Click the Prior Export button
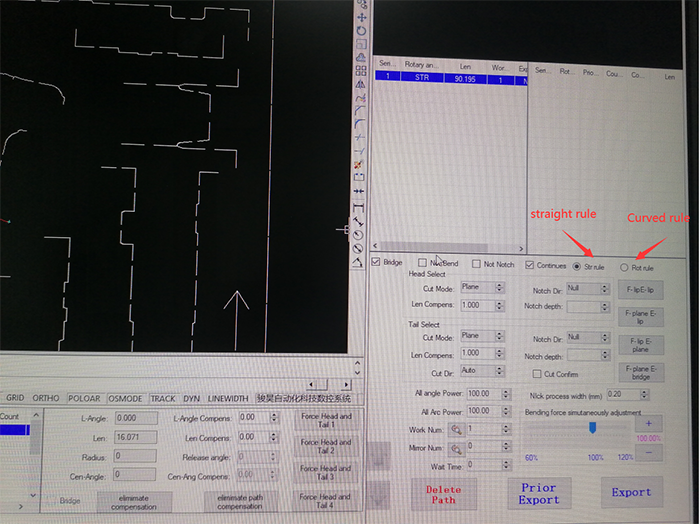The image size is (700, 524). (539, 493)
